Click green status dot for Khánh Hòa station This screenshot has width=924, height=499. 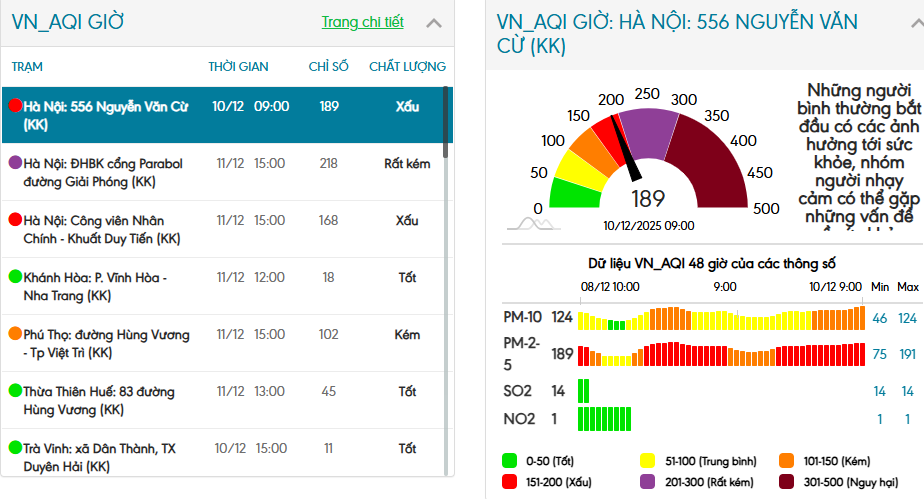(x=15, y=277)
